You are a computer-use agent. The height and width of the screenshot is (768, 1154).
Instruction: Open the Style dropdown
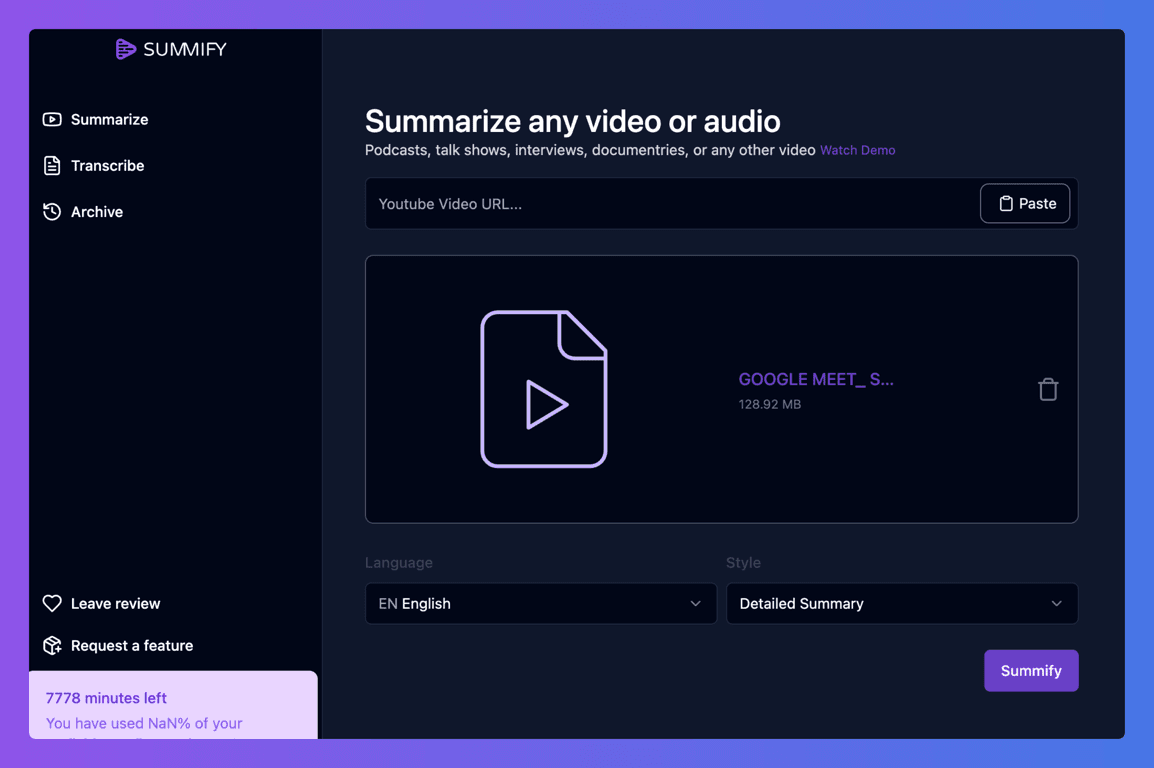(x=901, y=603)
